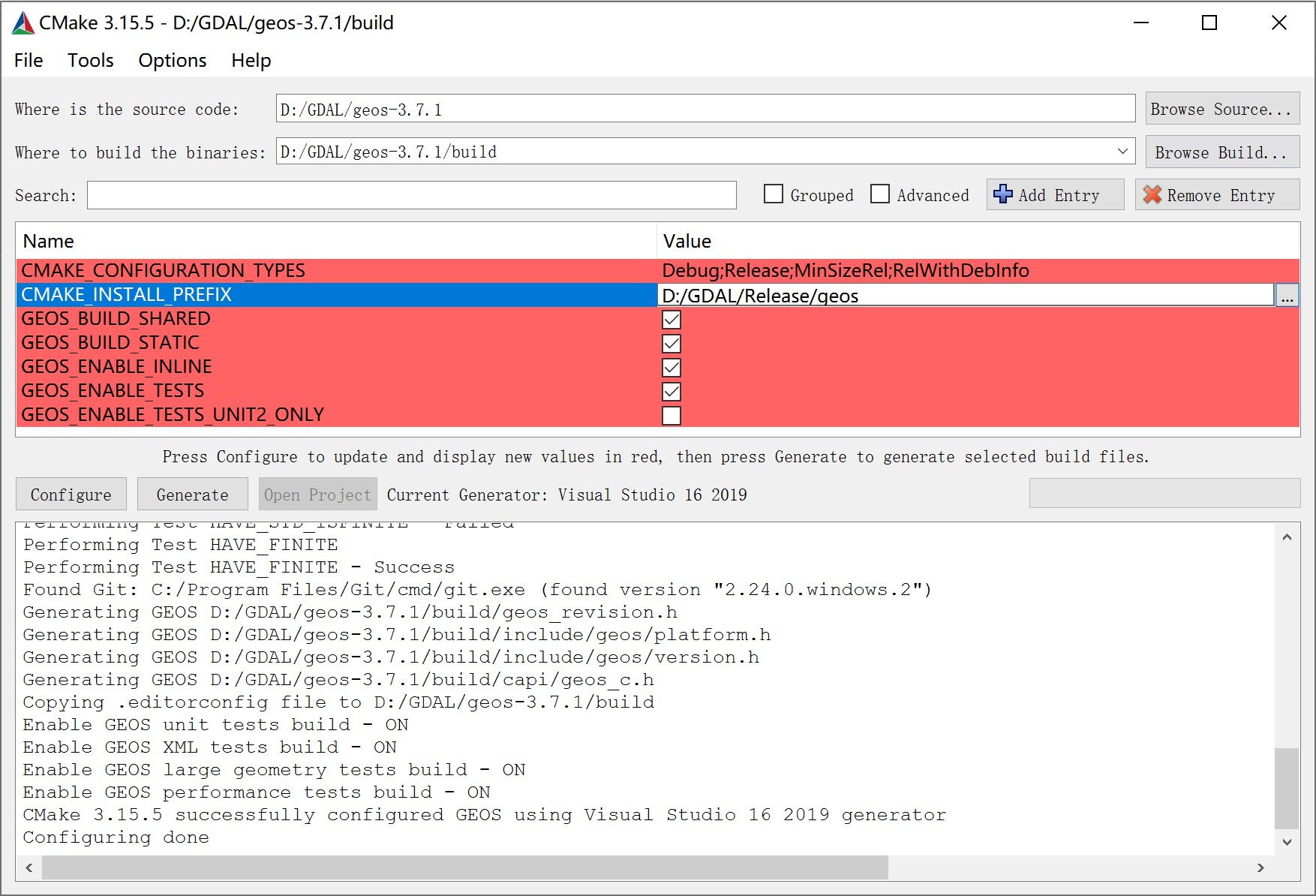Click the Name column header
This screenshot has width=1316, height=896.
pos(336,241)
